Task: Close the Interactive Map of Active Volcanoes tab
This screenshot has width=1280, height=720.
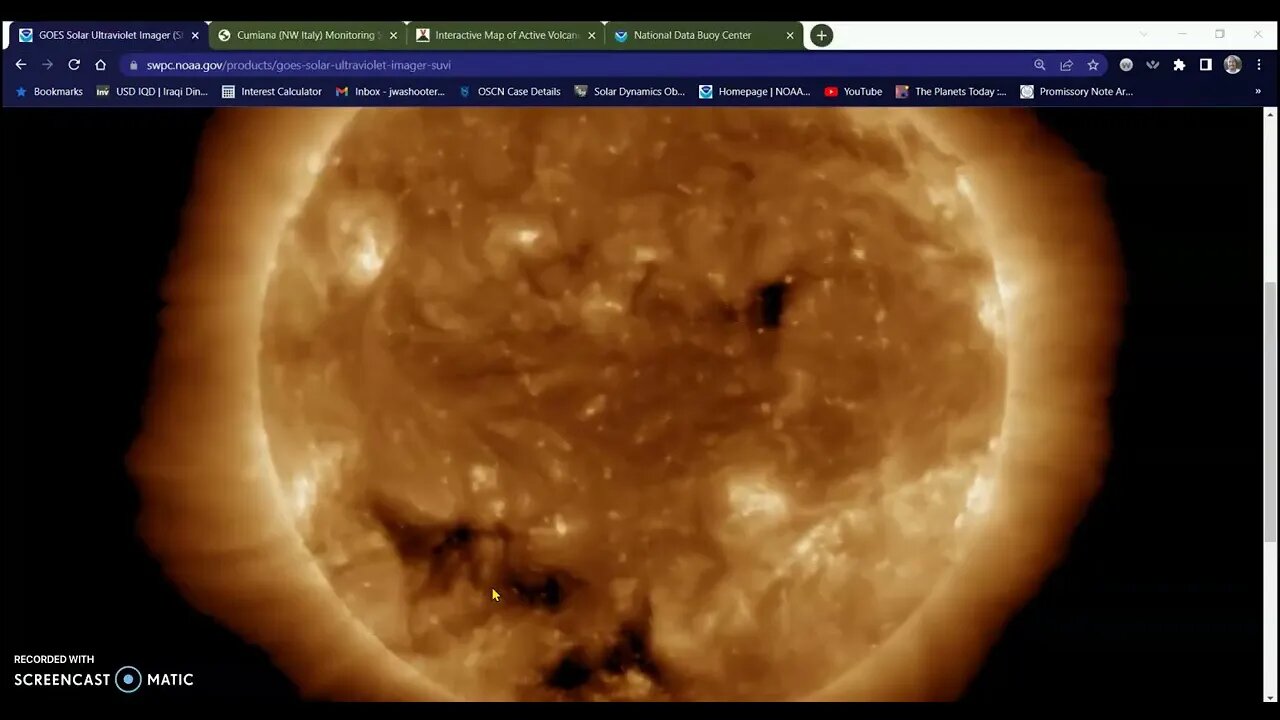Action: (x=592, y=35)
